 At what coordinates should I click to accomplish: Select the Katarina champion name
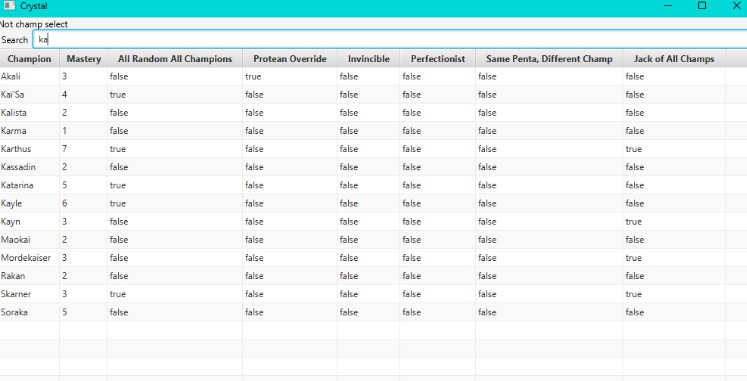coord(17,185)
